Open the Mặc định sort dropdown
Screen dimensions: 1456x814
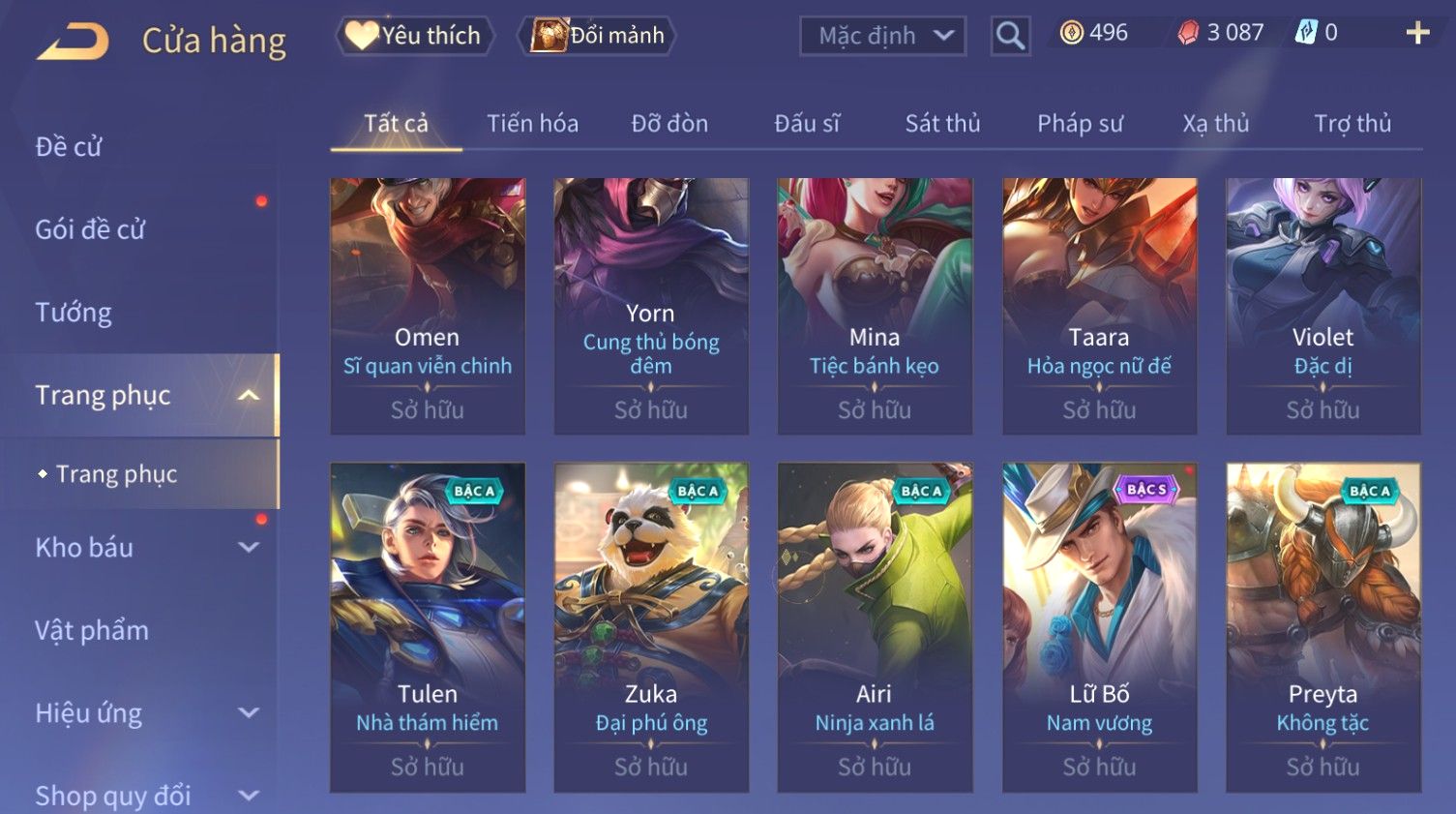coord(883,36)
